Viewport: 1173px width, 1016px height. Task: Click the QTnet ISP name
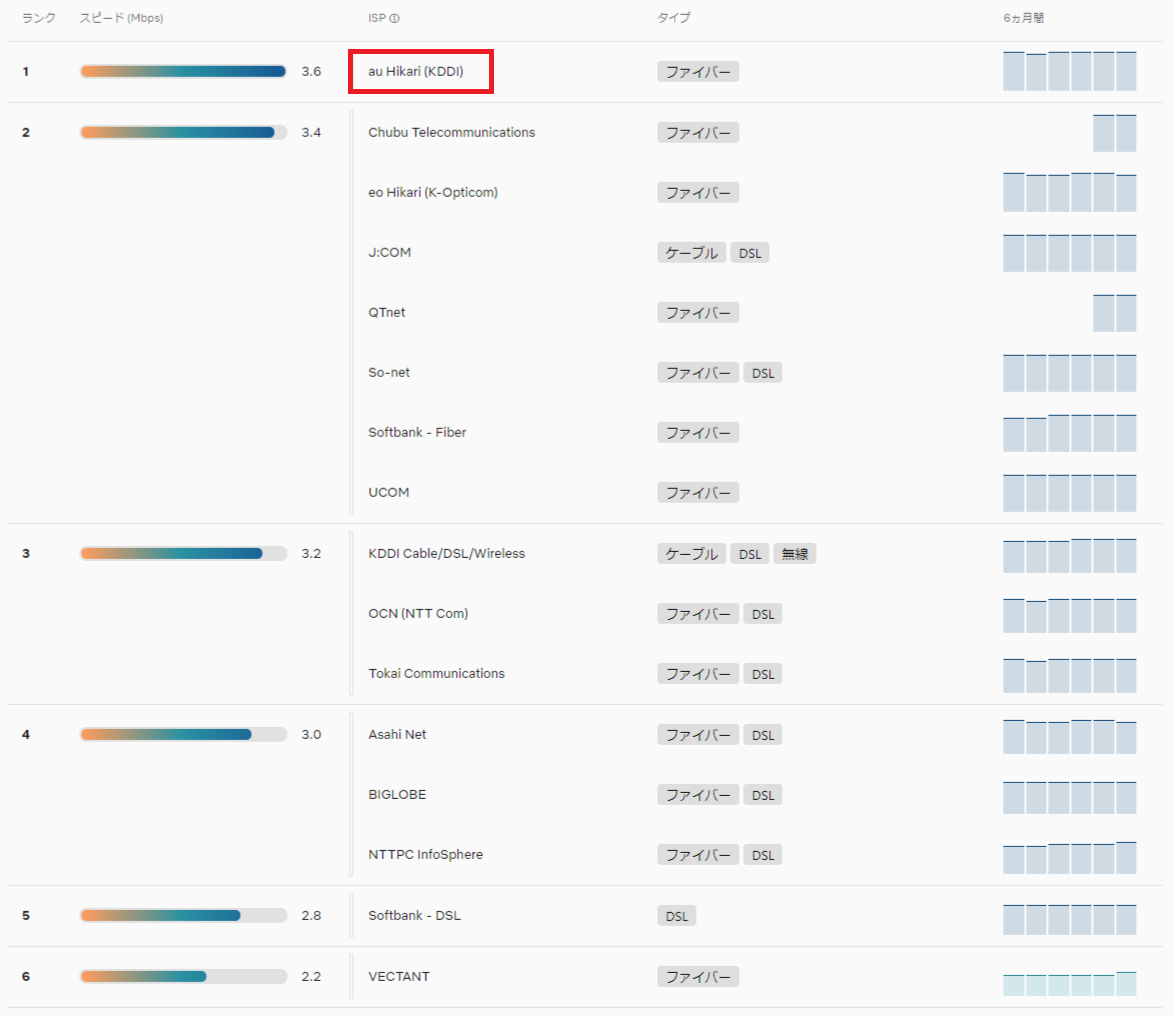tap(387, 312)
